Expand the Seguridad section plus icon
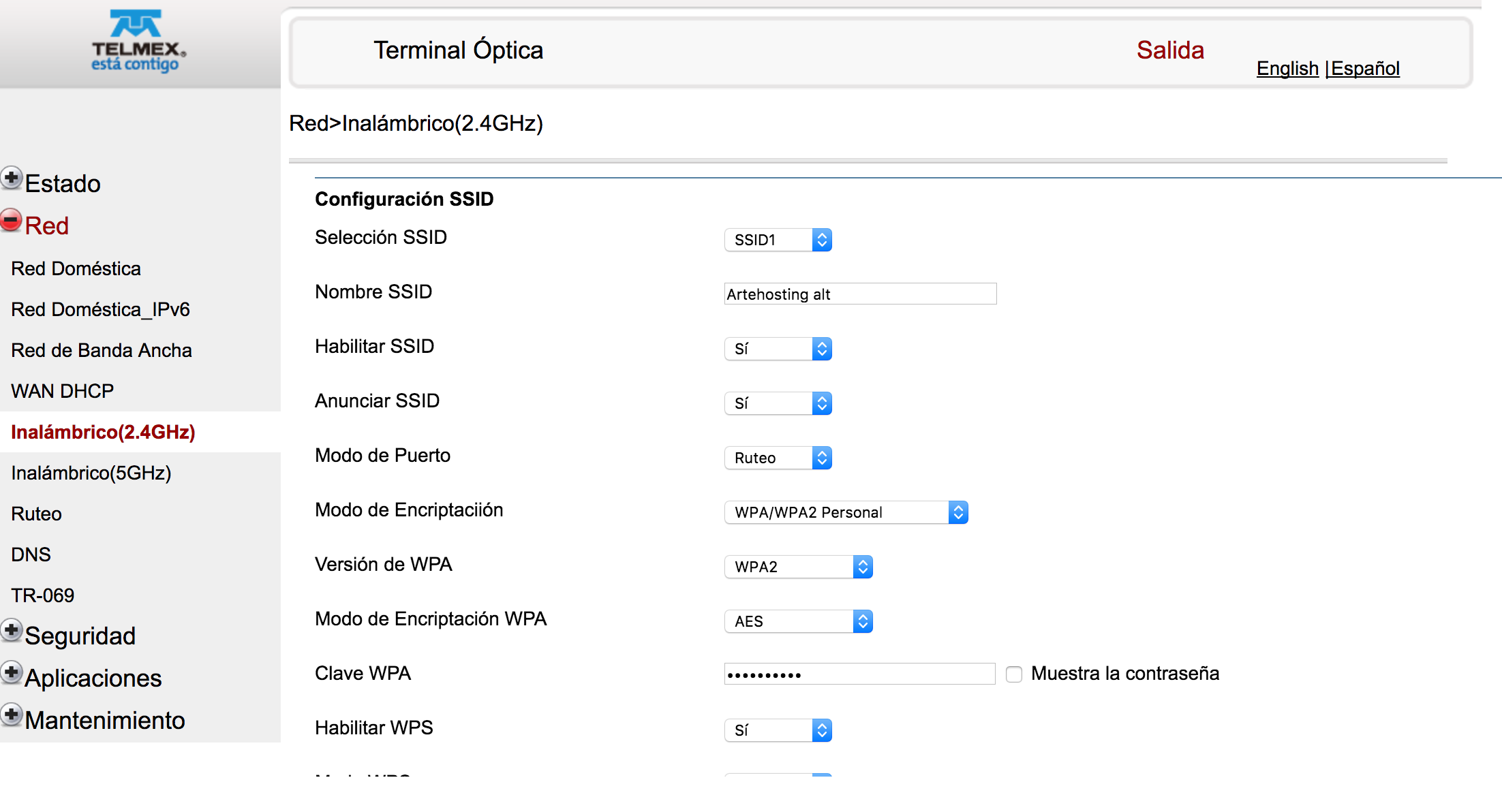Viewport: 1502px width, 812px height. (x=12, y=631)
